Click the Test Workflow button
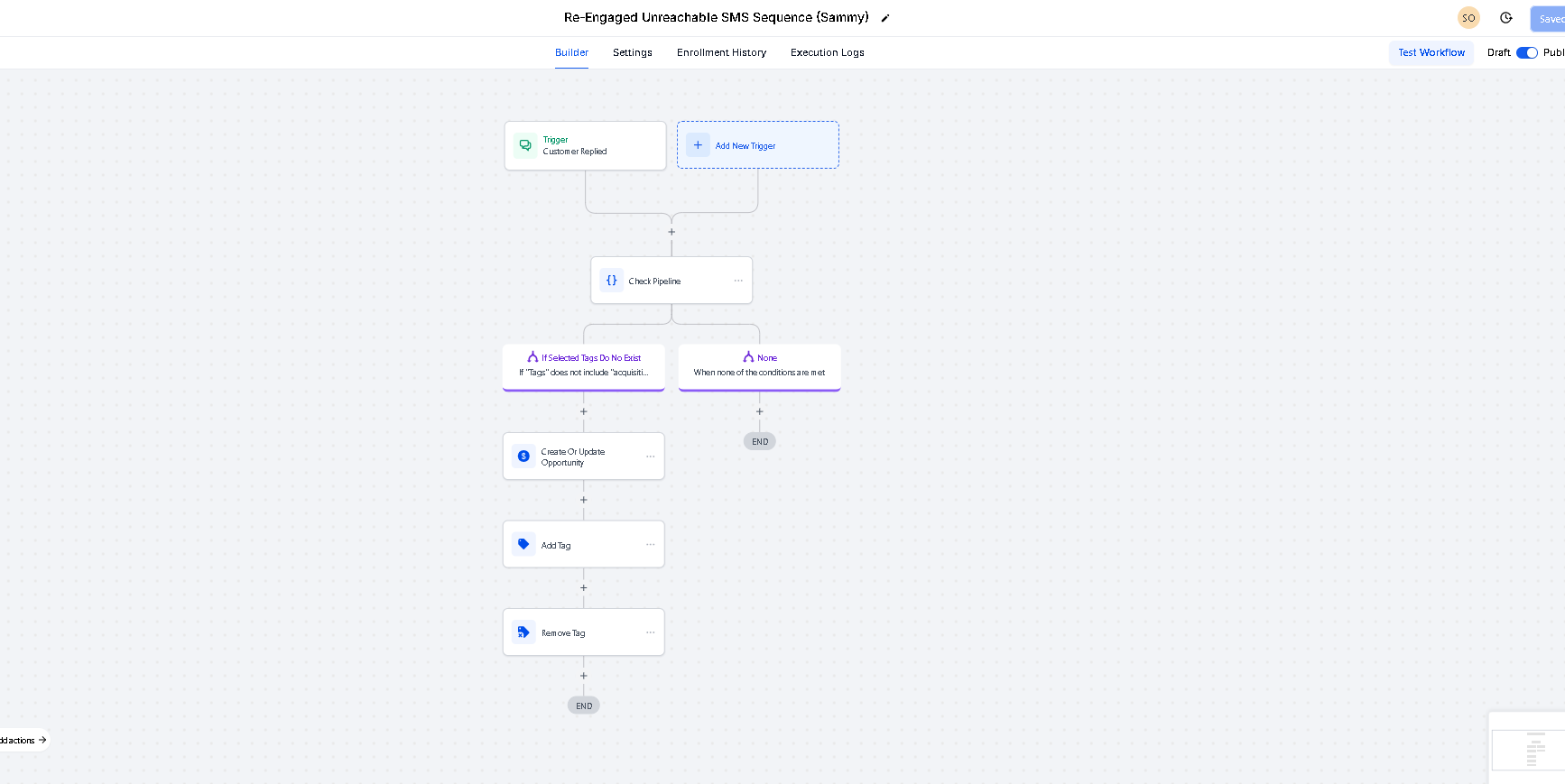This screenshot has width=1565, height=784. click(1431, 52)
